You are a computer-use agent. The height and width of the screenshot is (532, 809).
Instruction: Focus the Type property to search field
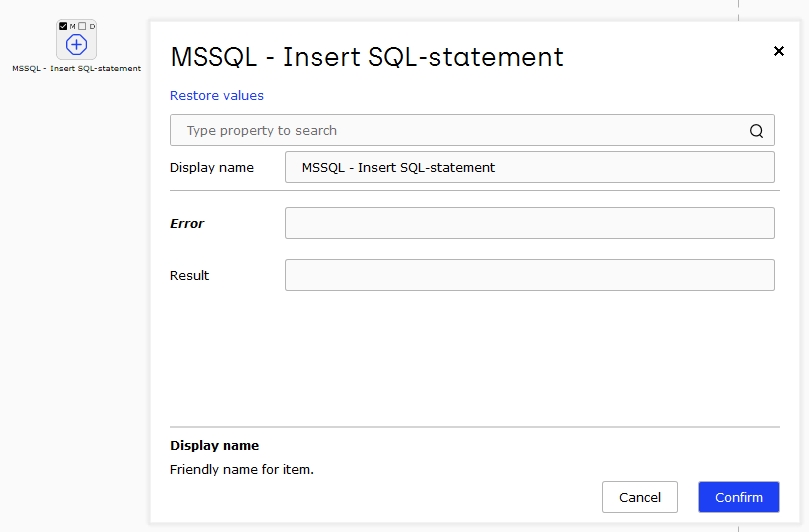[x=472, y=130]
